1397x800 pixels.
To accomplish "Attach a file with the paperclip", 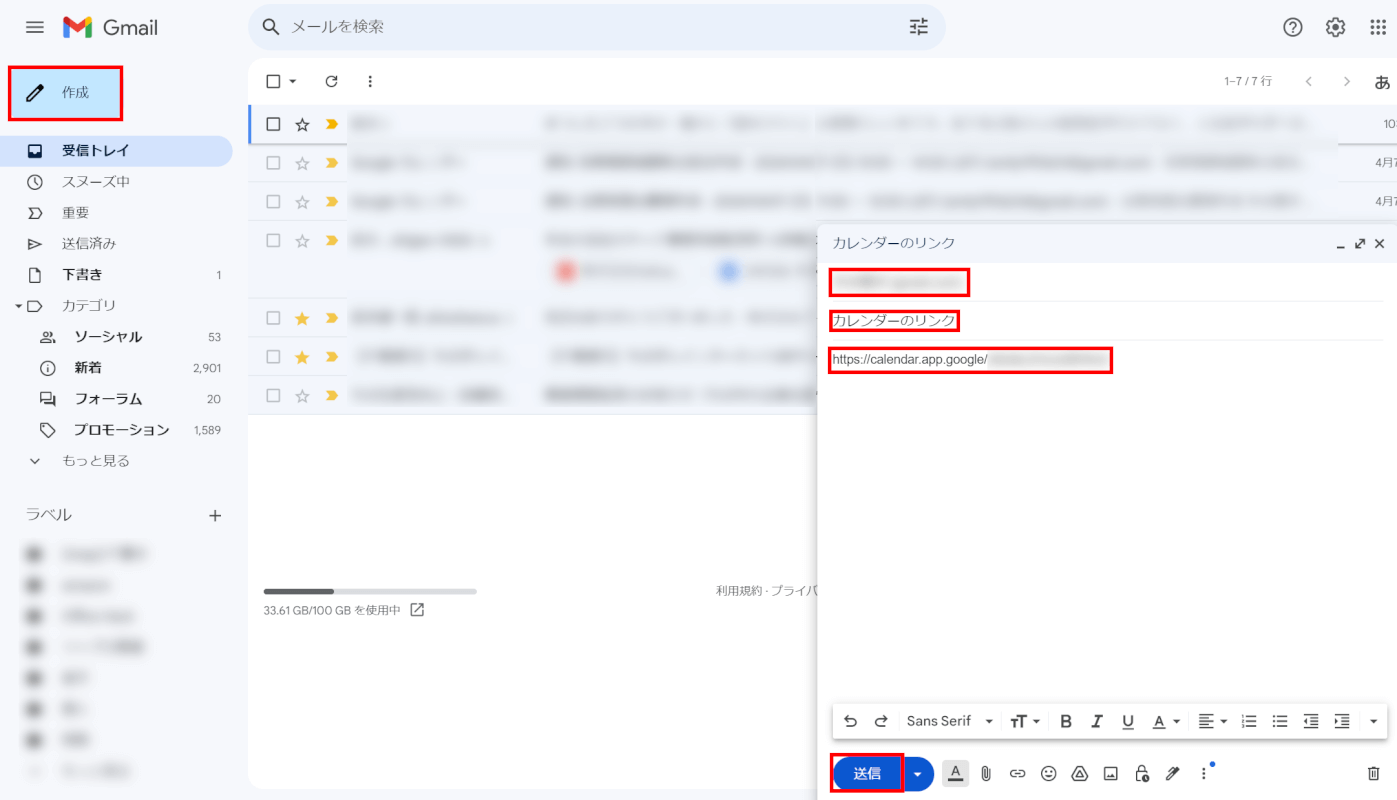I will (x=986, y=773).
